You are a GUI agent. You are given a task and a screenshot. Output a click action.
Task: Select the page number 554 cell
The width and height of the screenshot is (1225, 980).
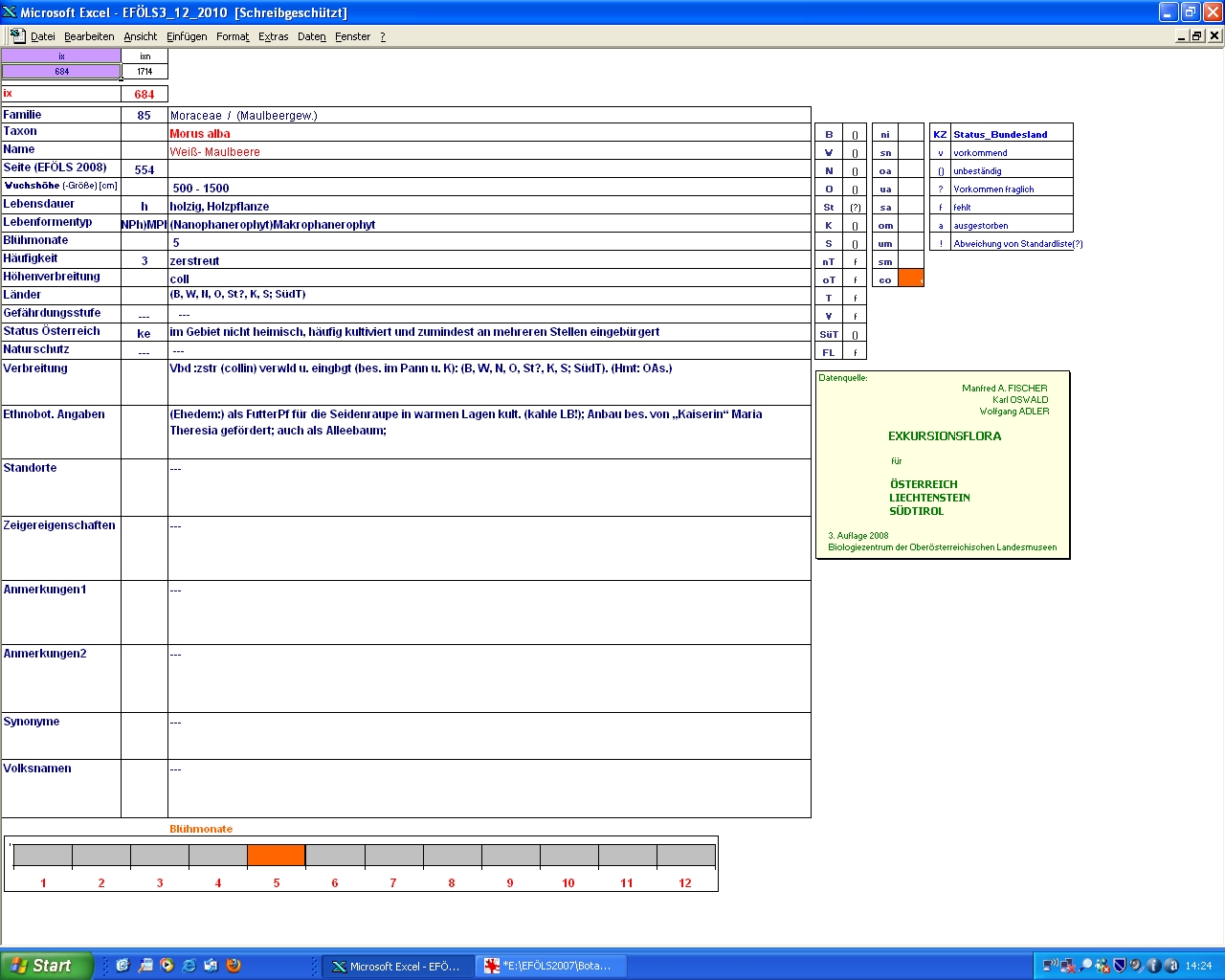point(145,169)
